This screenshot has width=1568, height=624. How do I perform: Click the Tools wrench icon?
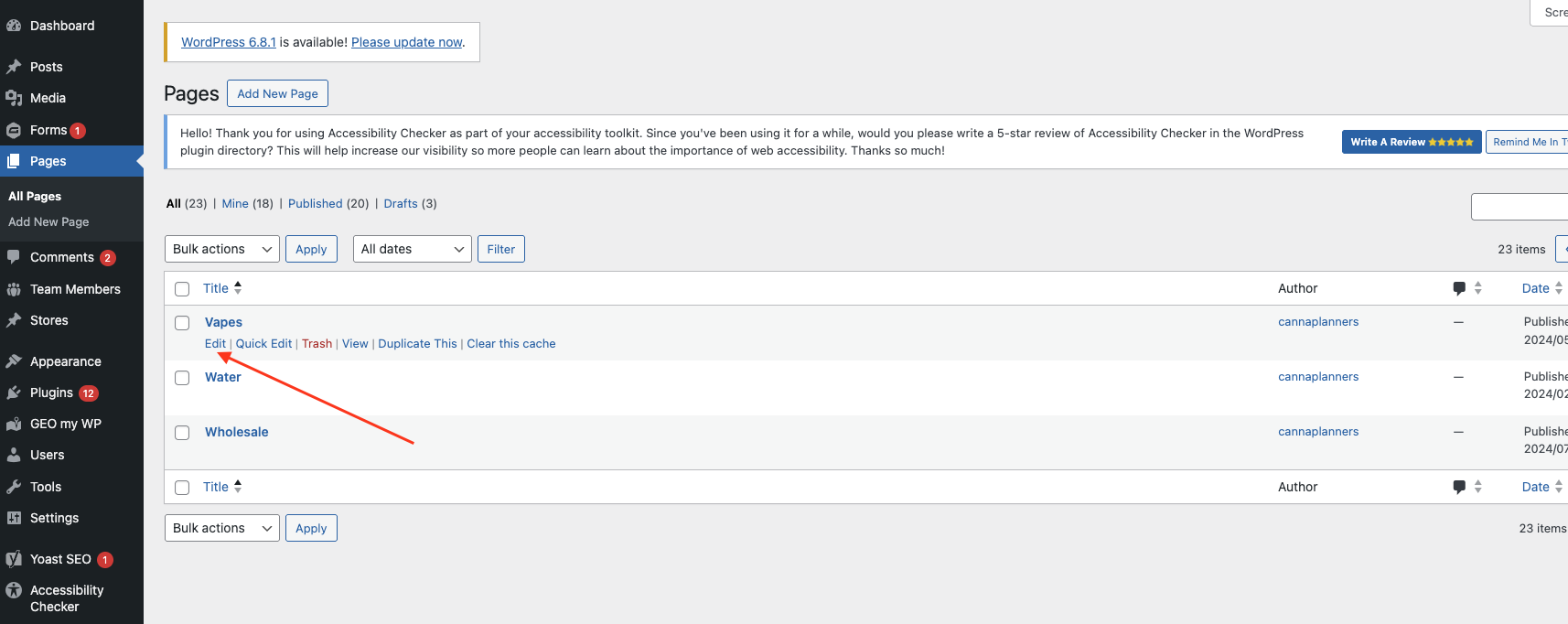pos(14,487)
